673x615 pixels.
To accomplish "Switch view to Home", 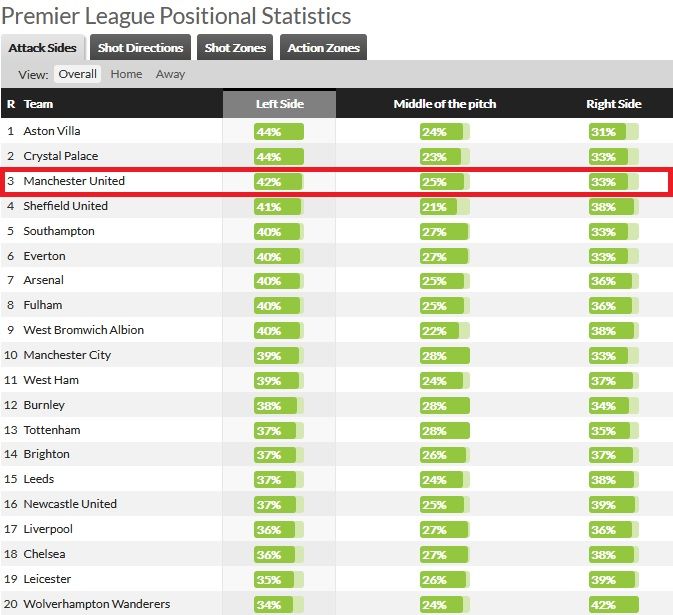I will (x=126, y=74).
